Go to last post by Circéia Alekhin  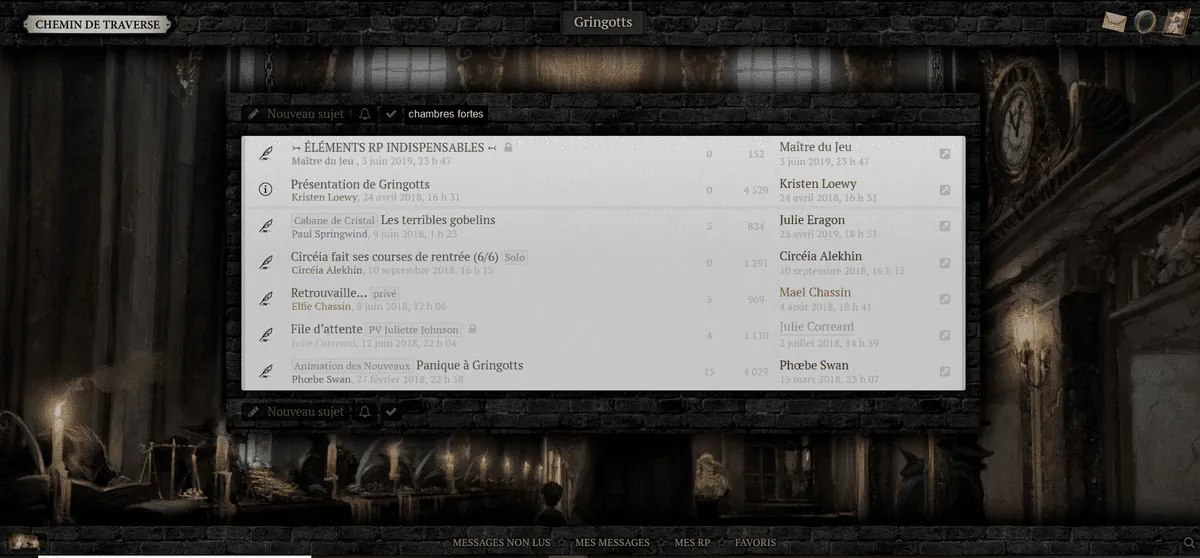945,263
